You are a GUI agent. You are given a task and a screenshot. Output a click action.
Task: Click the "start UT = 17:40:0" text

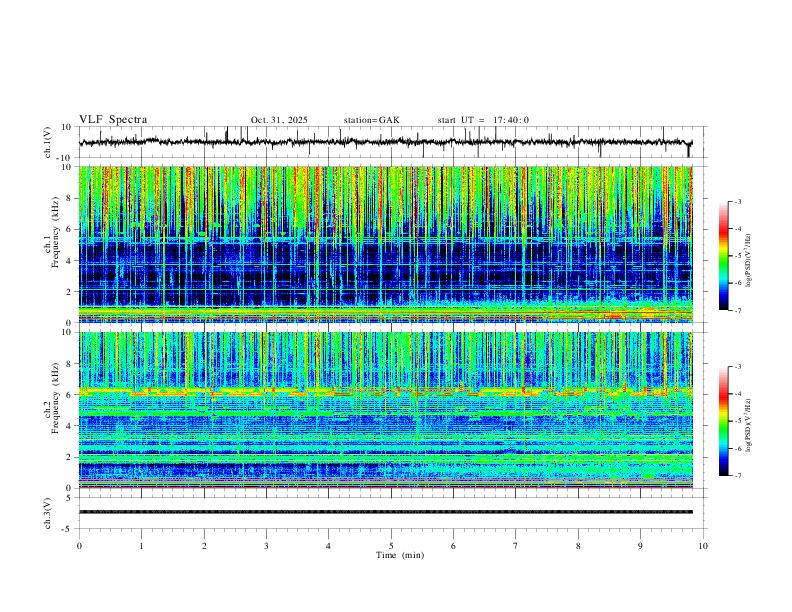(483, 120)
